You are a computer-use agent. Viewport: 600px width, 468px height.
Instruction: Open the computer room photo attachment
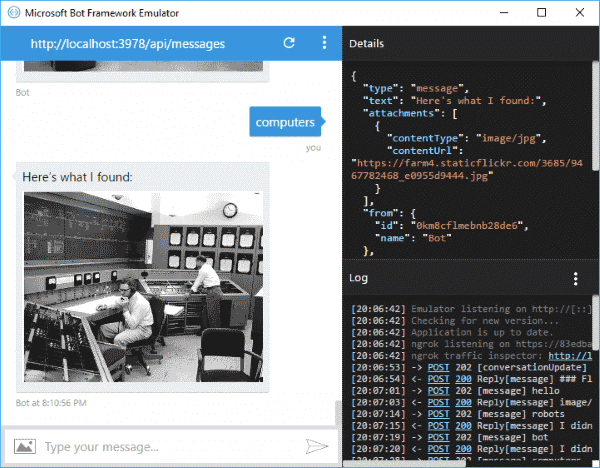[x=143, y=287]
